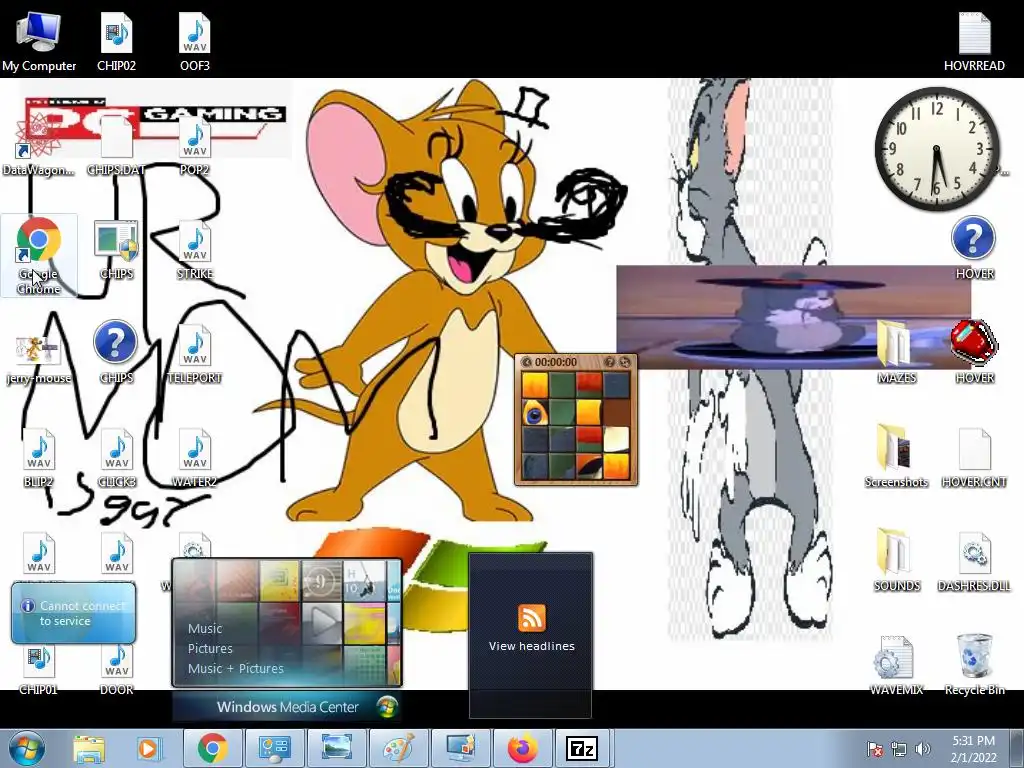Click the eye tile in picture puzzle
The width and height of the screenshot is (1024, 768).
point(535,413)
